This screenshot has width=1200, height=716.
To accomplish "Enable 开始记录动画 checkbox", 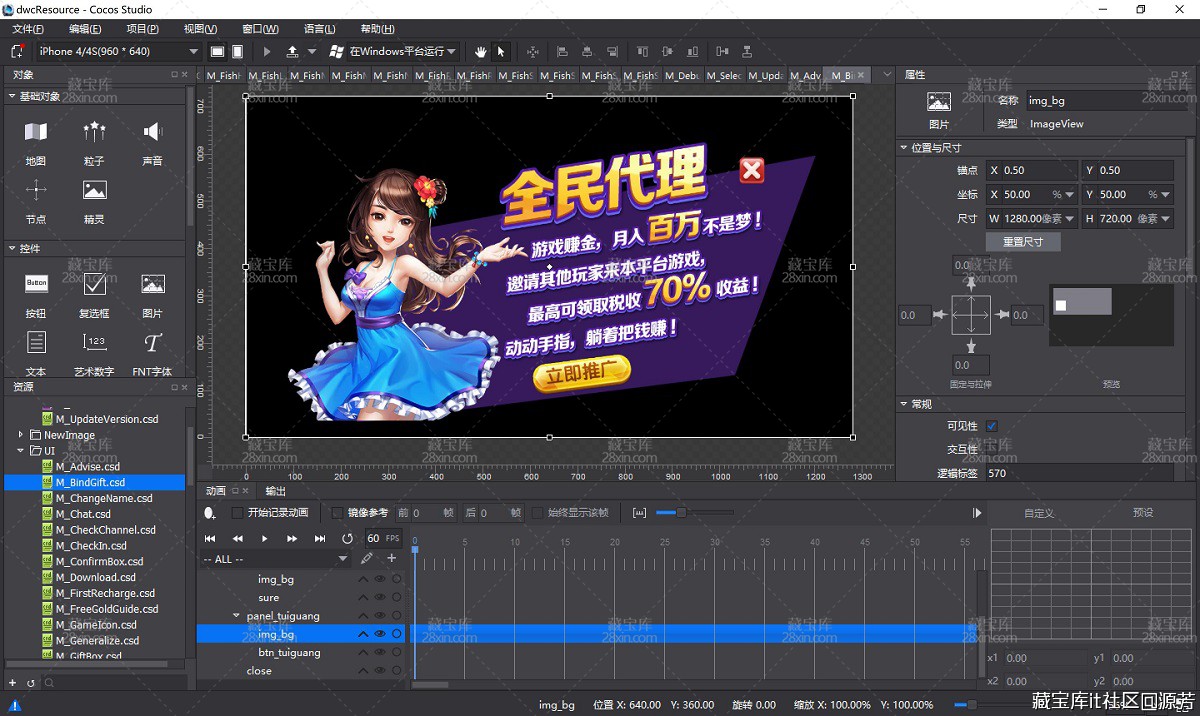I will 237,513.
